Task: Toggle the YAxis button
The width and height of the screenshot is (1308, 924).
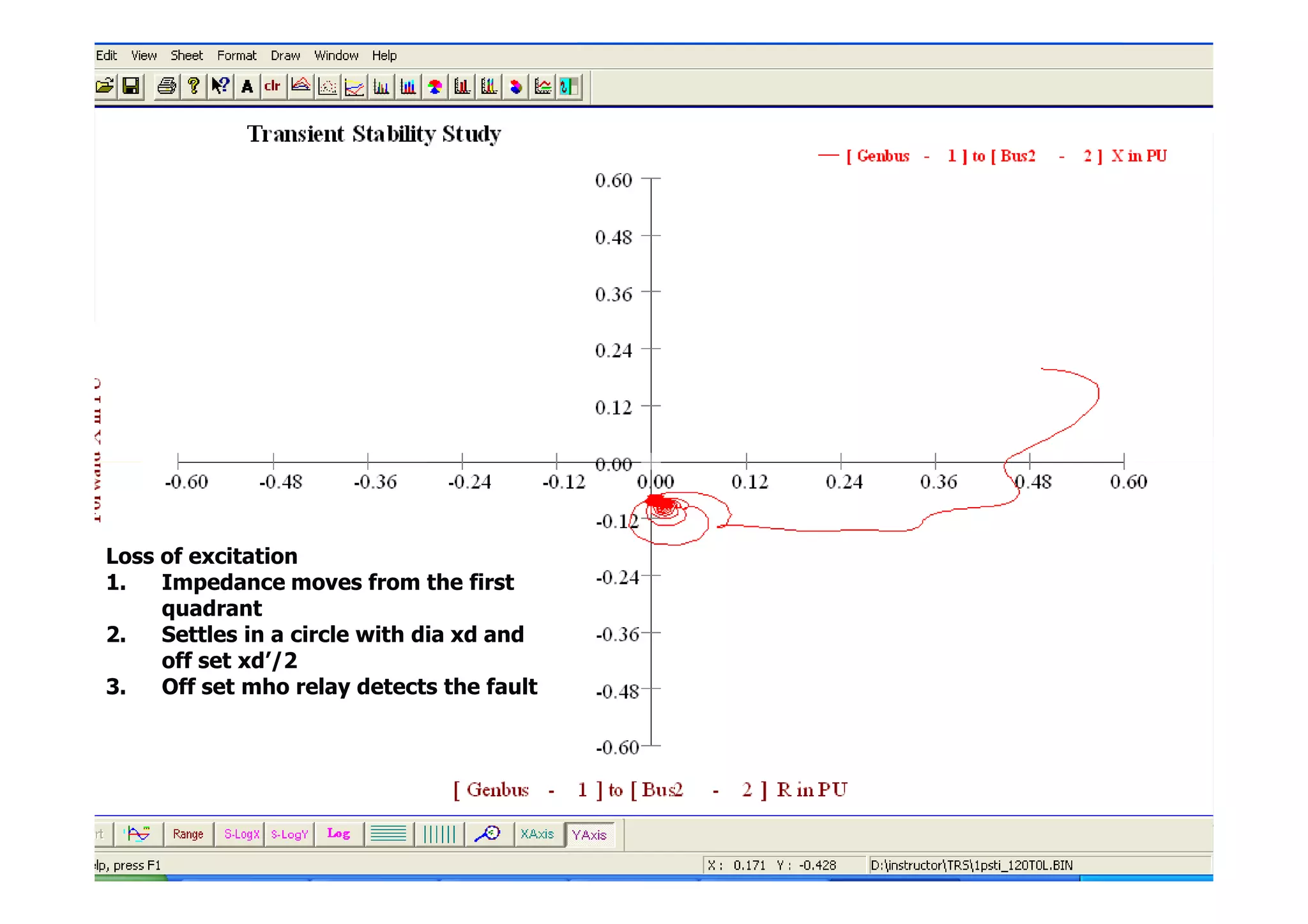Action: [x=589, y=835]
